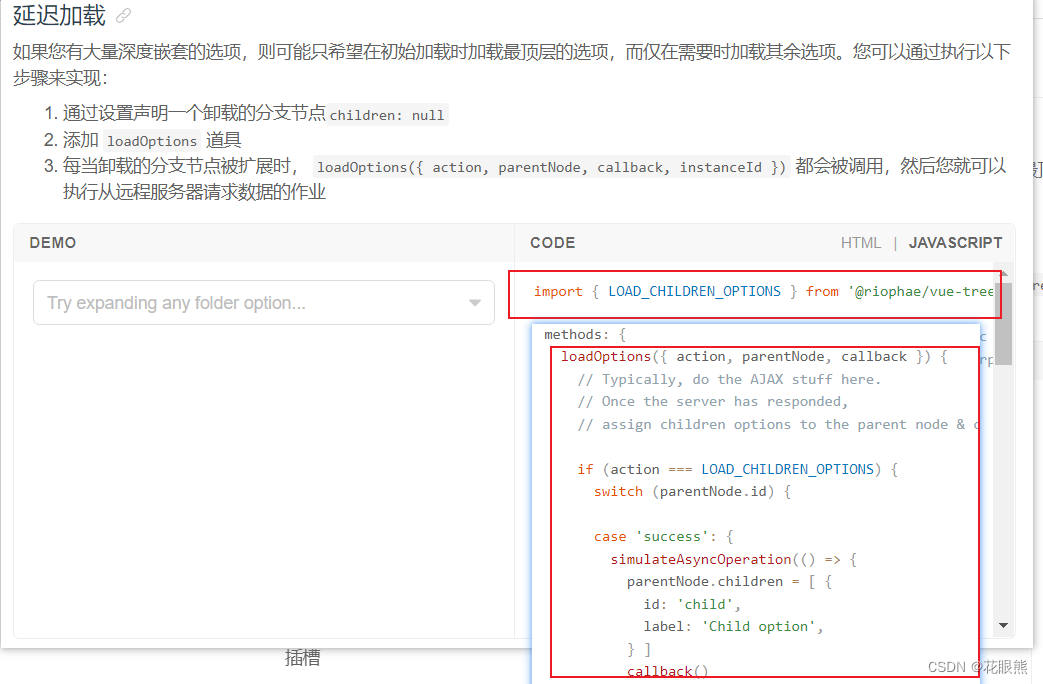Click the '// Once the server has responded,' comment

coord(712,402)
